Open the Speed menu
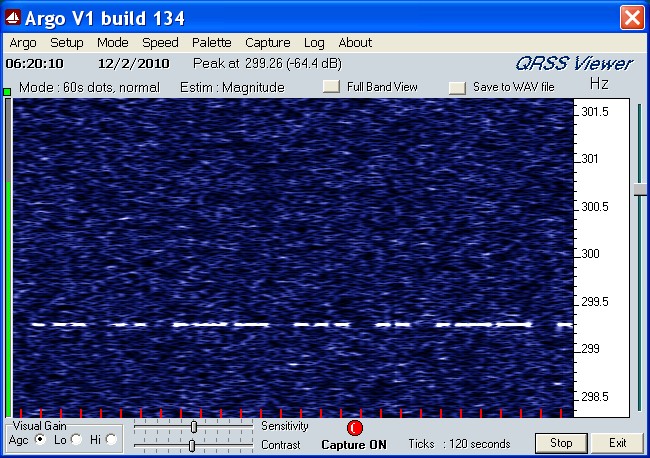Viewport: 650px width, 458px height. pyautogui.click(x=160, y=43)
